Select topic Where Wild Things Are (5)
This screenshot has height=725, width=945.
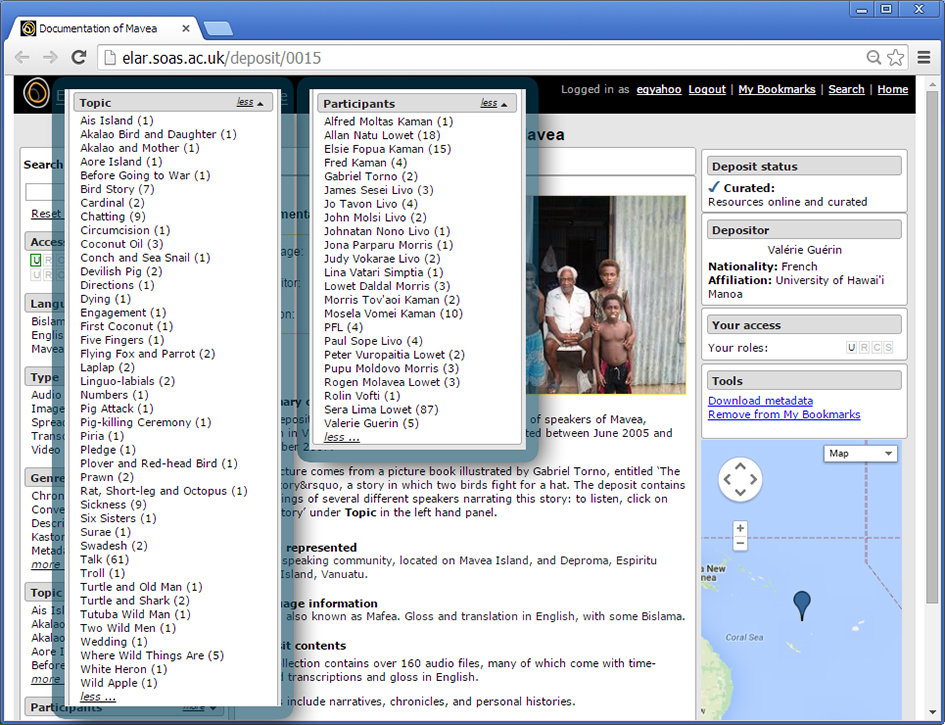tap(152, 655)
